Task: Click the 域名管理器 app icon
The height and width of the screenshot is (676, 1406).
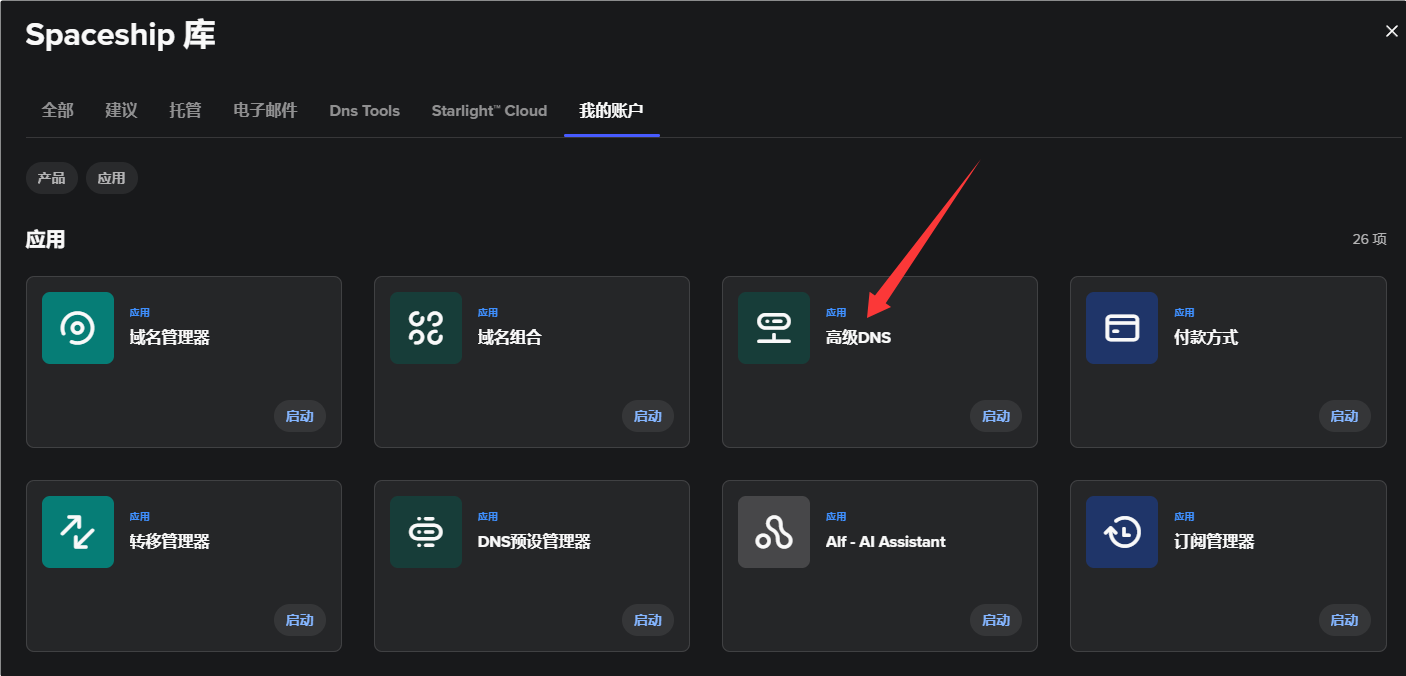Action: point(78,328)
